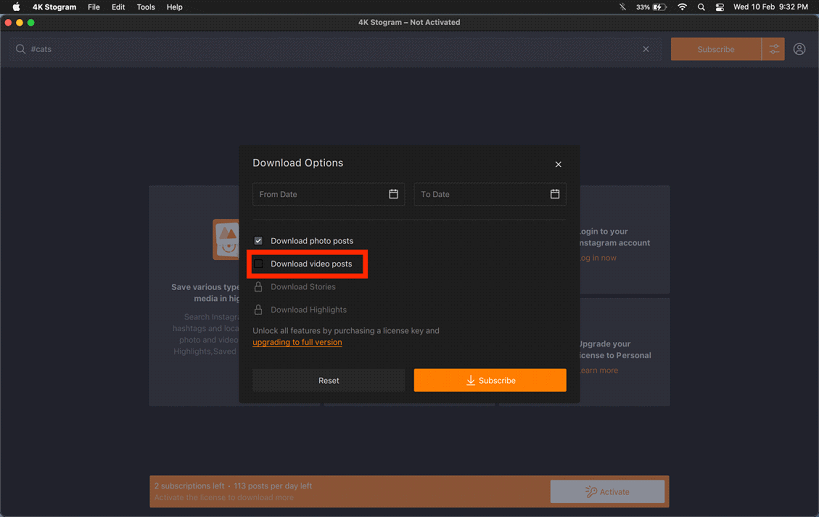This screenshot has height=517, width=819.
Task: Open Spotlight search icon
Action: 701,7
